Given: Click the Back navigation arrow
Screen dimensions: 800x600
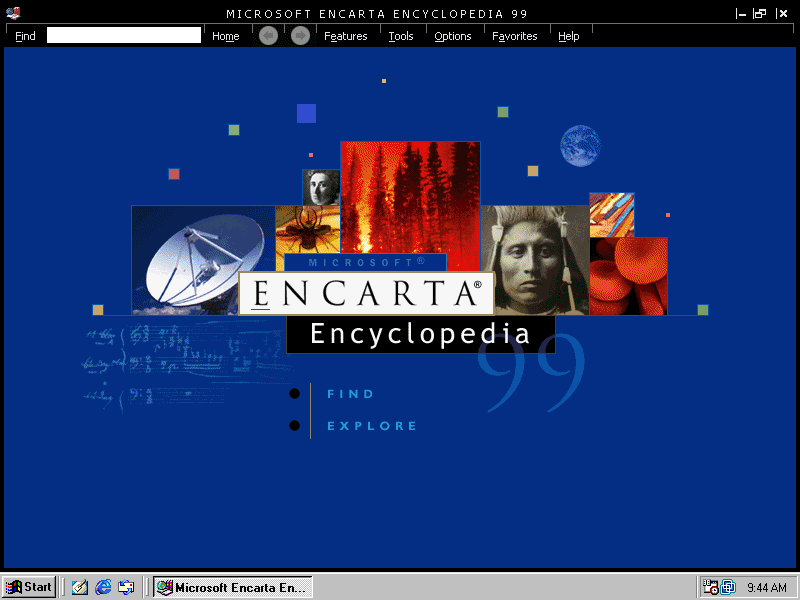Looking at the screenshot, I should 267,35.
